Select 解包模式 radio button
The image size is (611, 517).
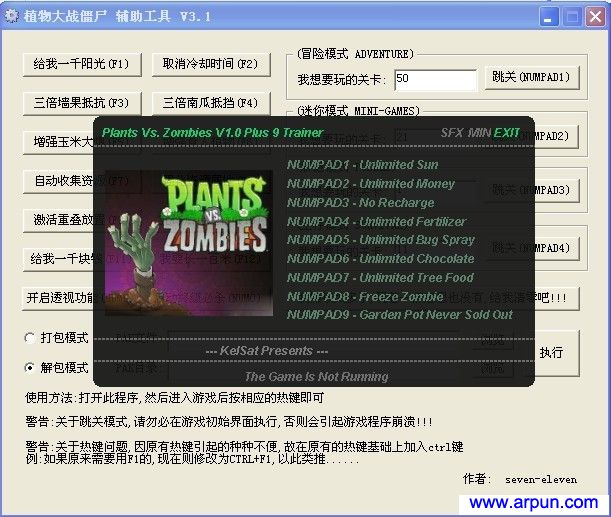[x=30, y=367]
